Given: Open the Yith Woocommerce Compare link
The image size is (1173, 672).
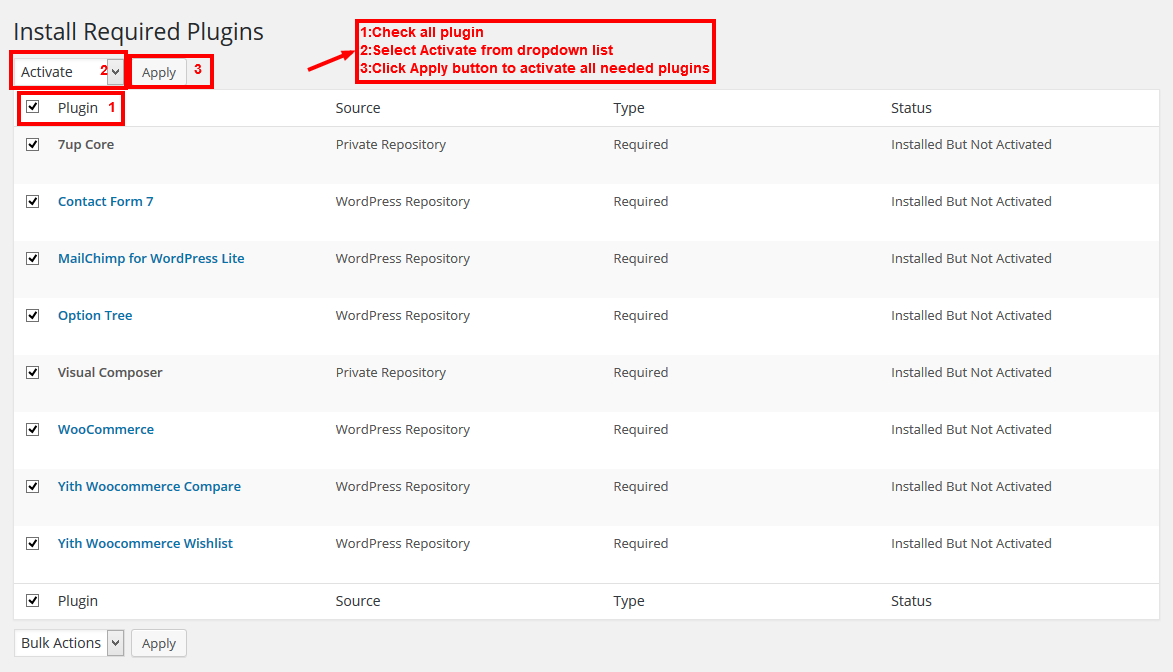Looking at the screenshot, I should (x=149, y=486).
